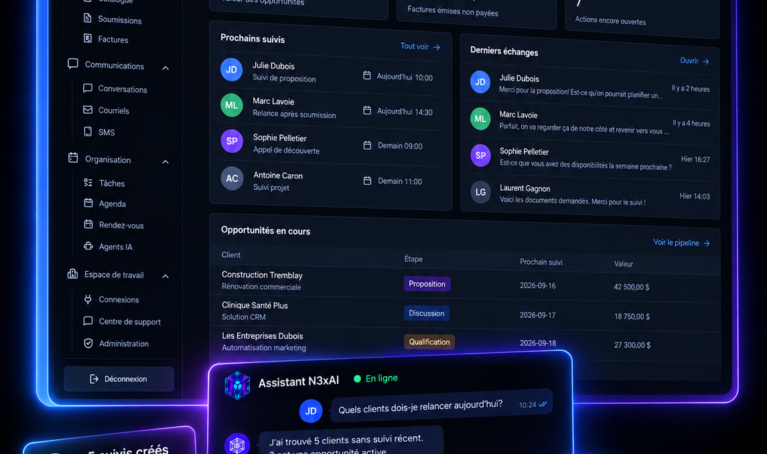Image resolution: width=767 pixels, height=454 pixels.
Task: Collapse the Organisation section chevron
Action: click(165, 162)
